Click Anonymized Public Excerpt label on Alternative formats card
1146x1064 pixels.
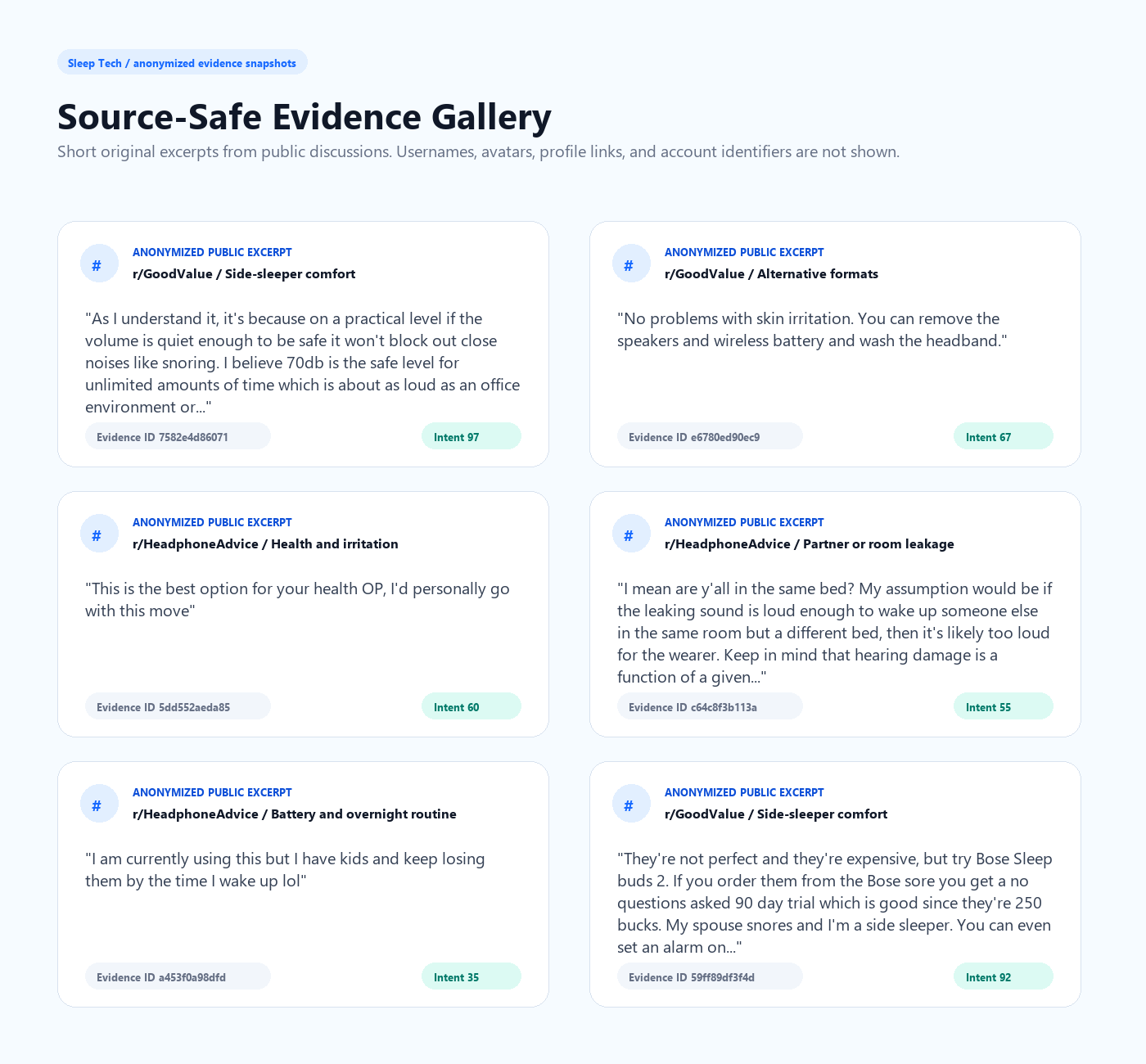[744, 252]
